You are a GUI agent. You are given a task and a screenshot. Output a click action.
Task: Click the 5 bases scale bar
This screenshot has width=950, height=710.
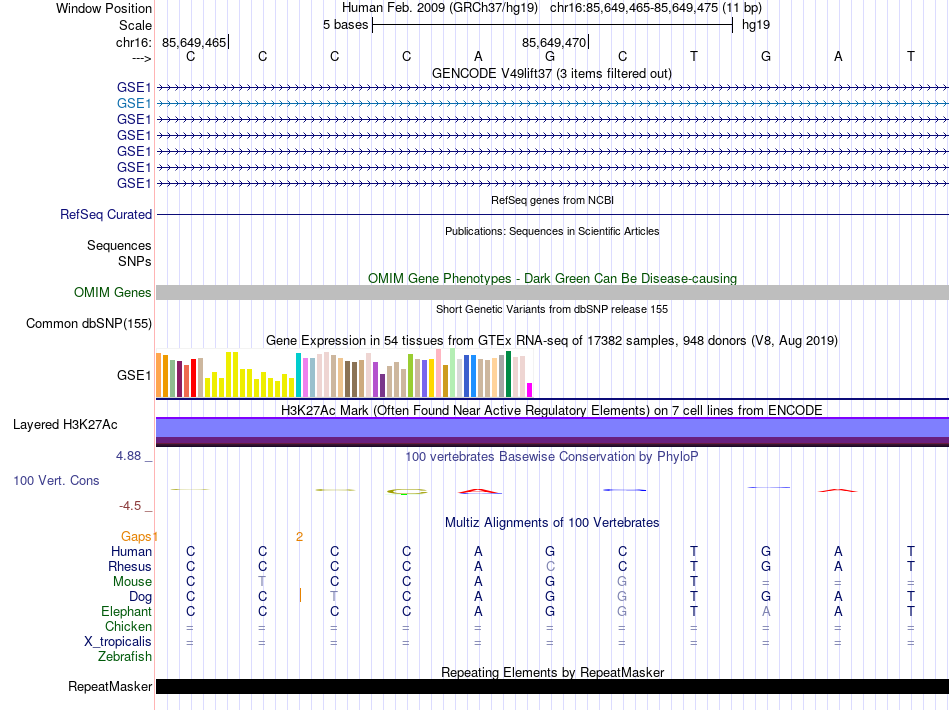click(552, 24)
